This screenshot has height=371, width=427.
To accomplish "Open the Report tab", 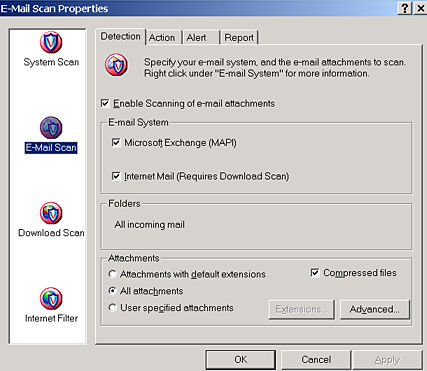I will (x=239, y=38).
